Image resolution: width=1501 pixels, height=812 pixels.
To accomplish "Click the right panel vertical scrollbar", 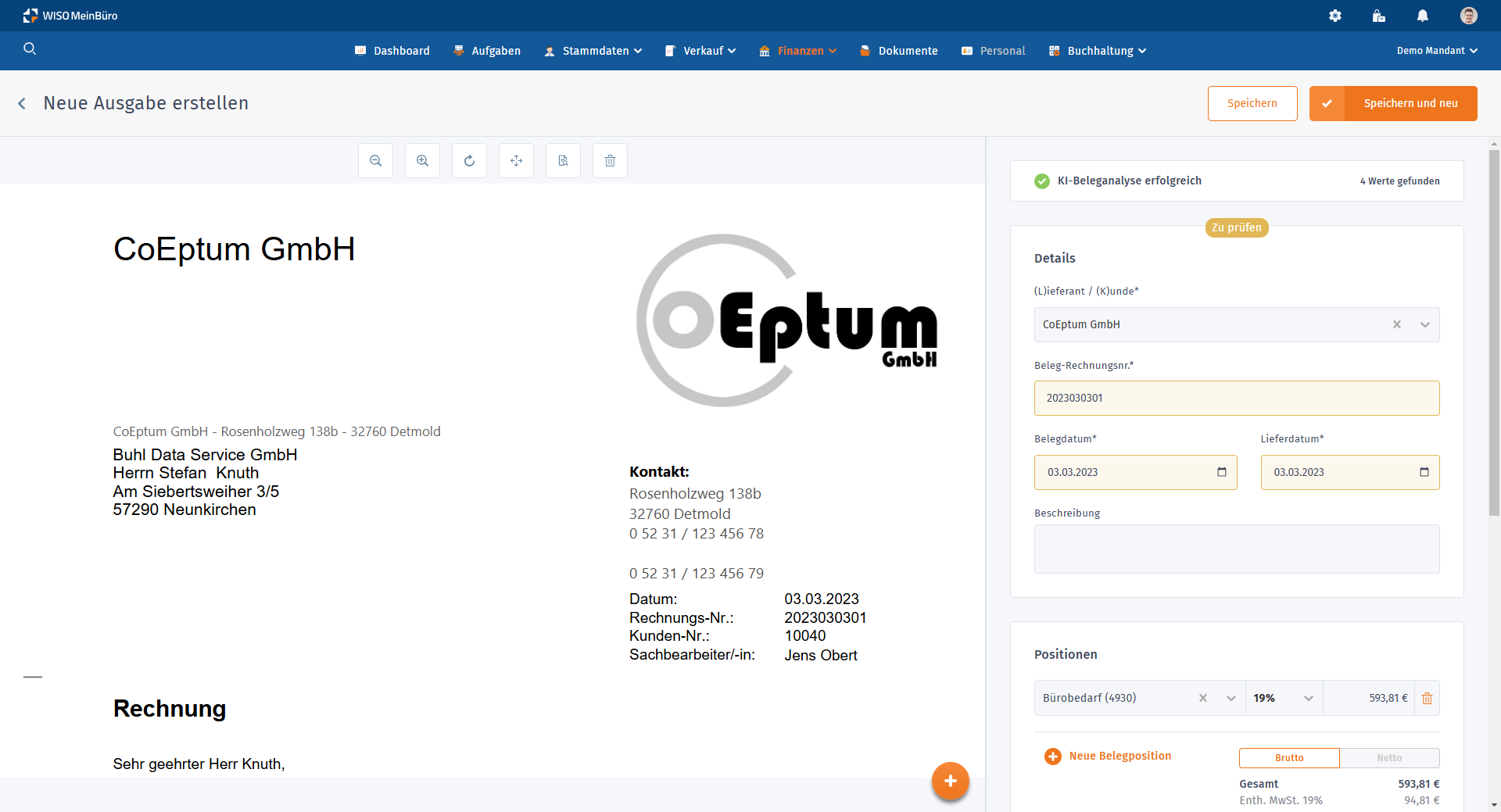I will 1494,332.
